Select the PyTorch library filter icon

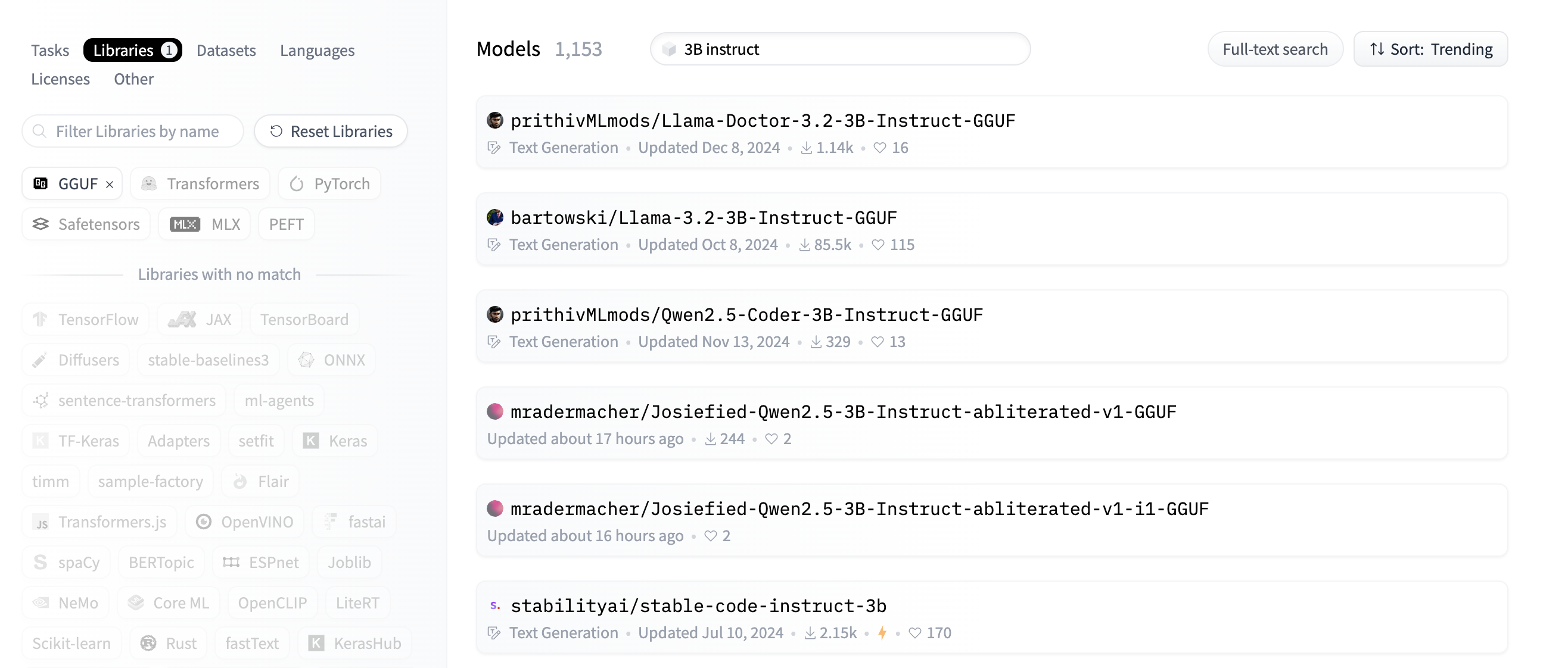click(x=298, y=183)
